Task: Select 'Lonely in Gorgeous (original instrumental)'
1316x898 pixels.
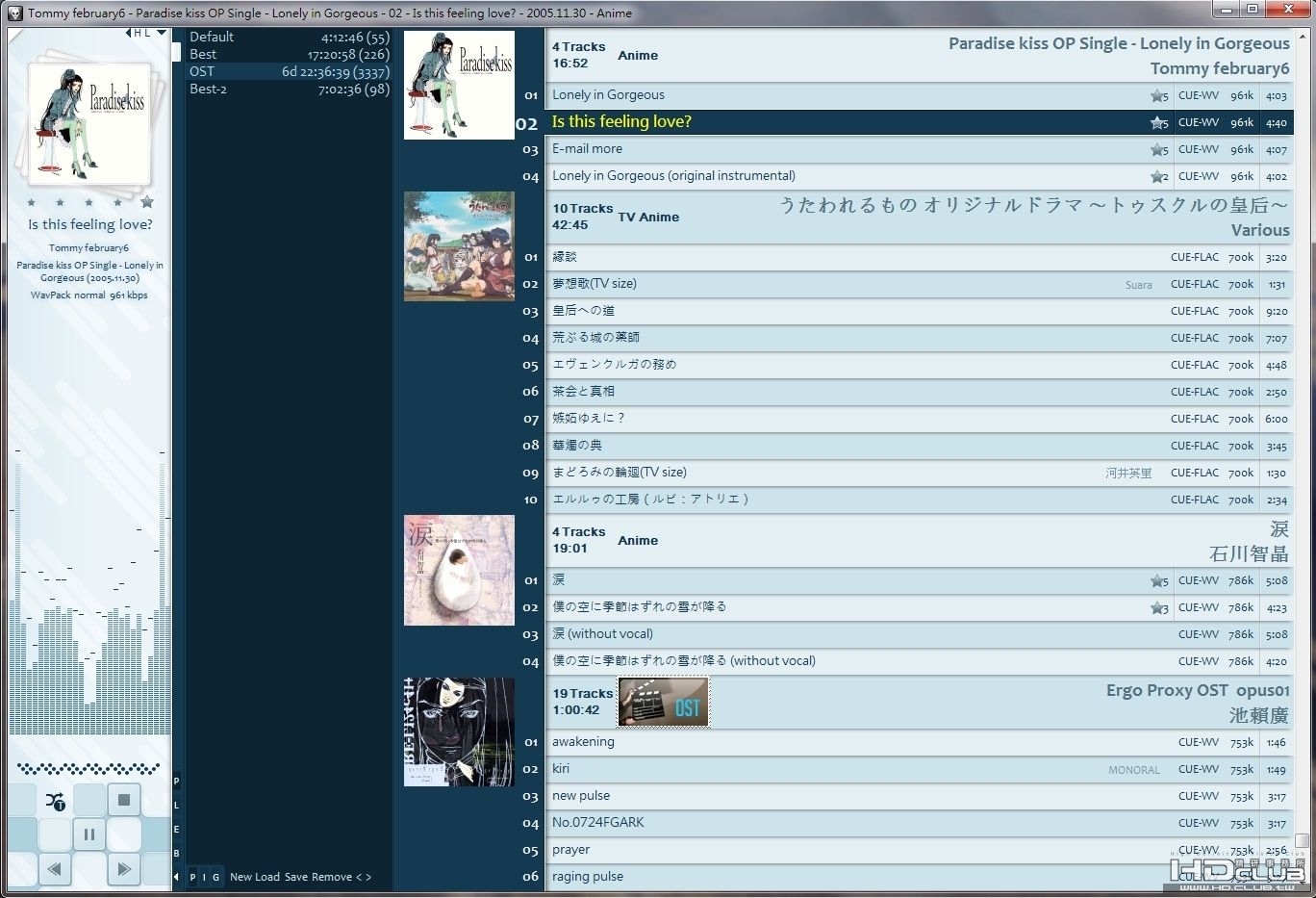Action: (x=919, y=176)
